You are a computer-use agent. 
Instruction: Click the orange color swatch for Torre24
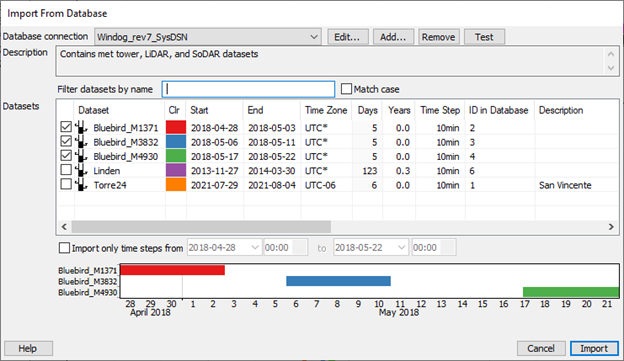[x=176, y=185]
